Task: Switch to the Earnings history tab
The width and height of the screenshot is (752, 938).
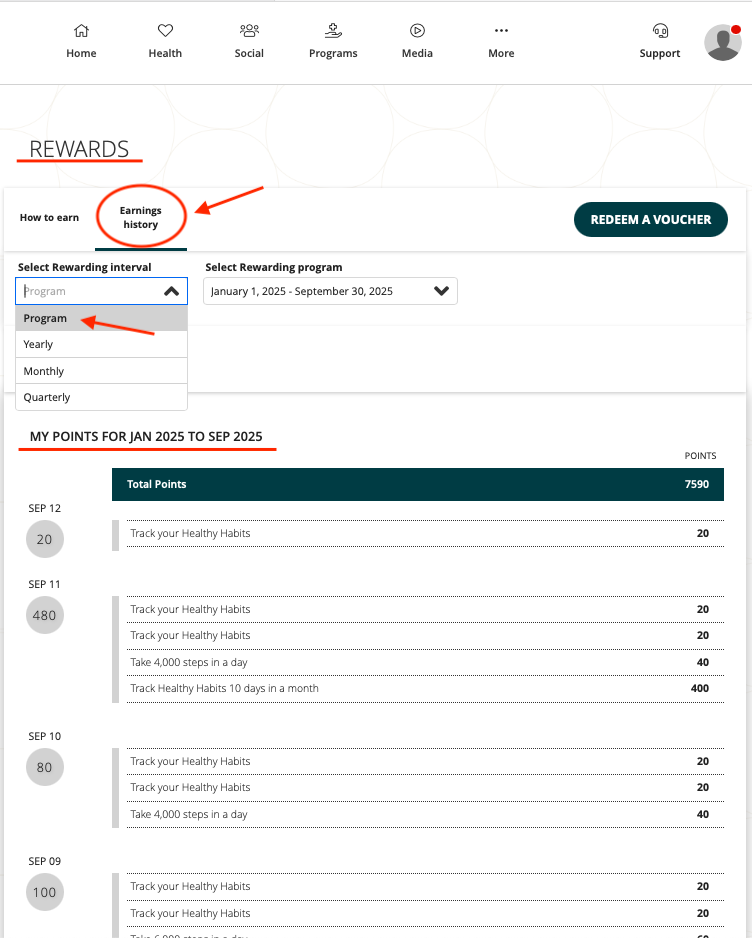Action: pos(140,218)
